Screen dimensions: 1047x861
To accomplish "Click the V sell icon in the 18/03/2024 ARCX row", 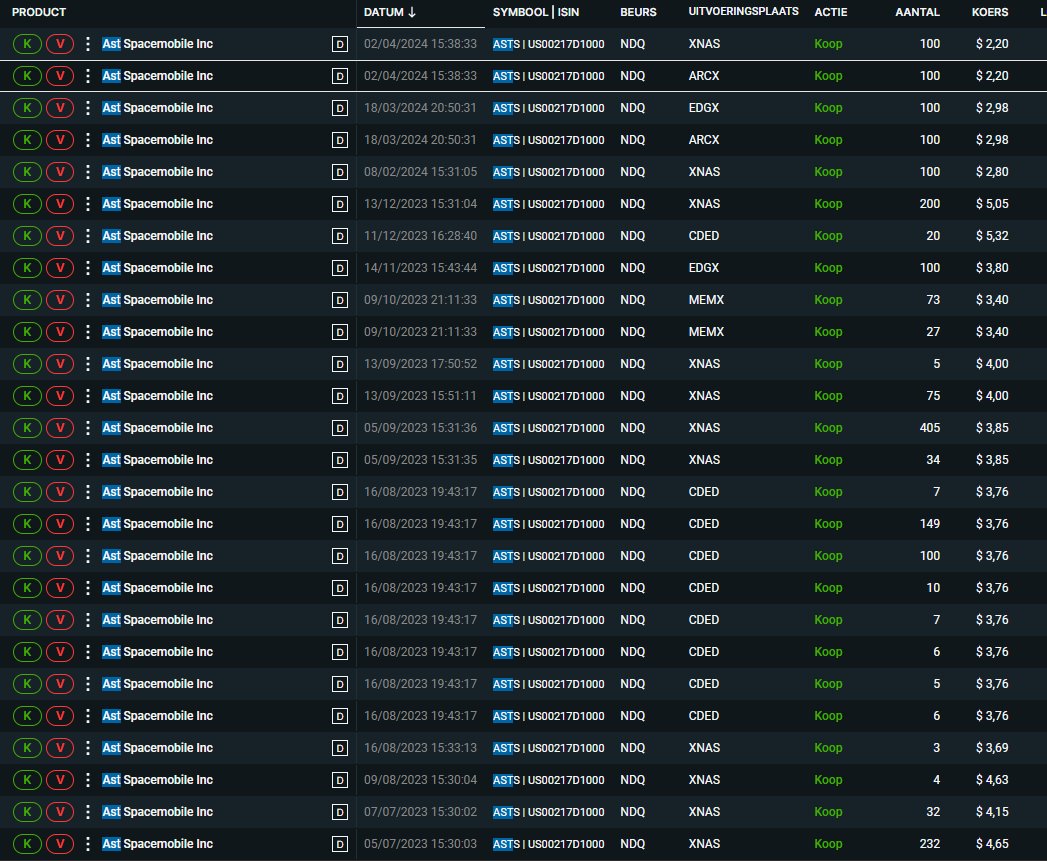I will 60,140.
